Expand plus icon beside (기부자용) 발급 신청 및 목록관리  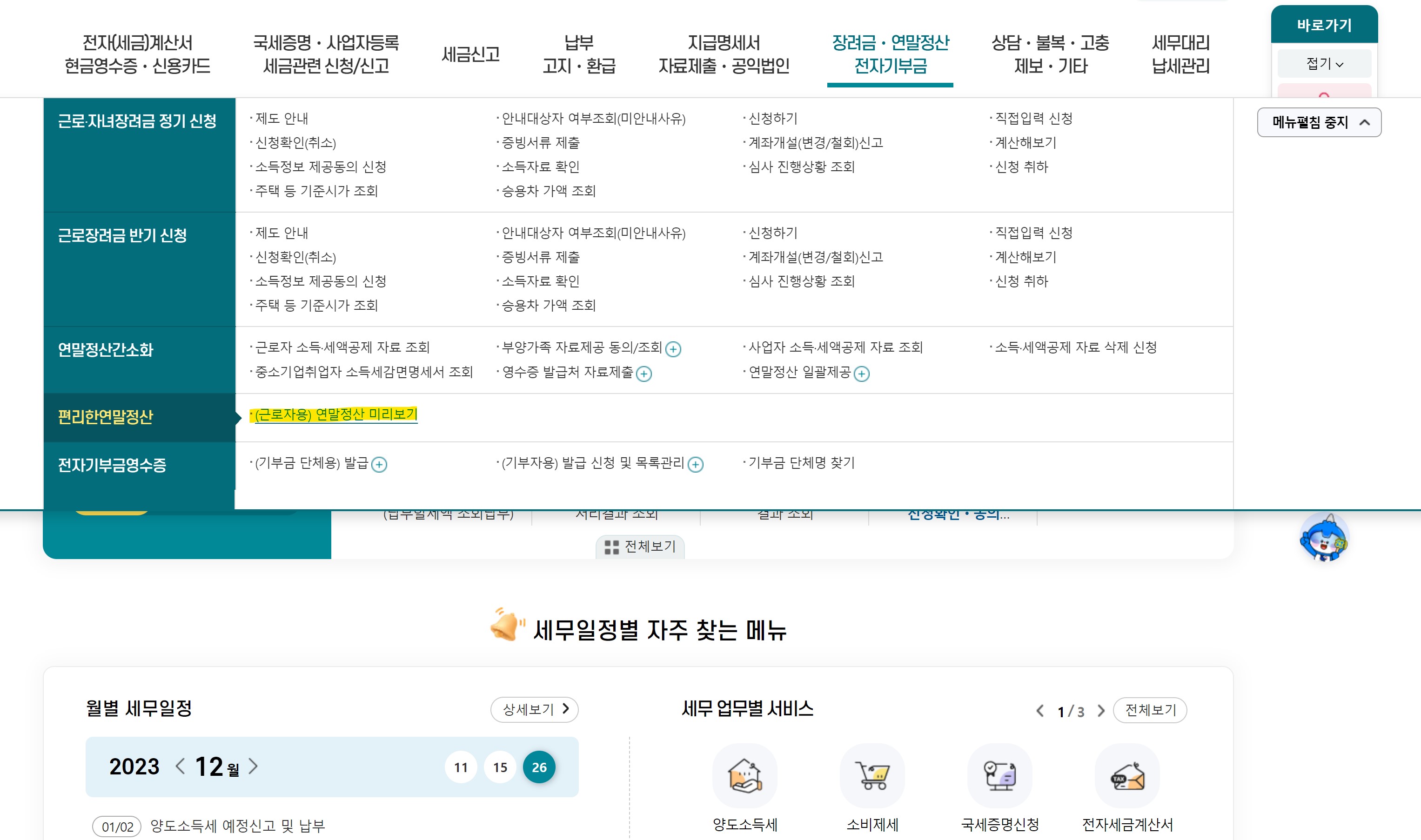pyautogui.click(x=695, y=465)
